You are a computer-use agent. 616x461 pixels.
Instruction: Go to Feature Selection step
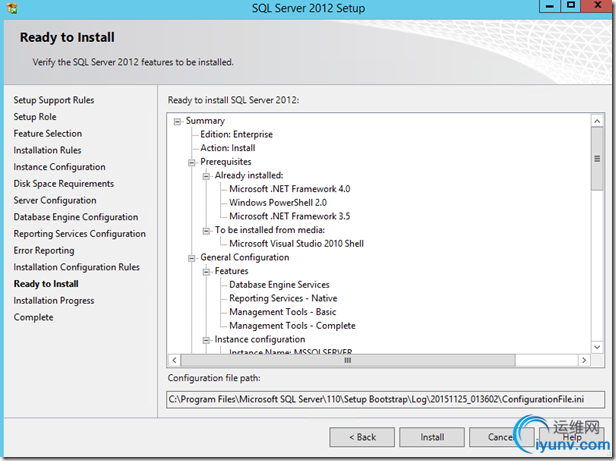coord(48,134)
